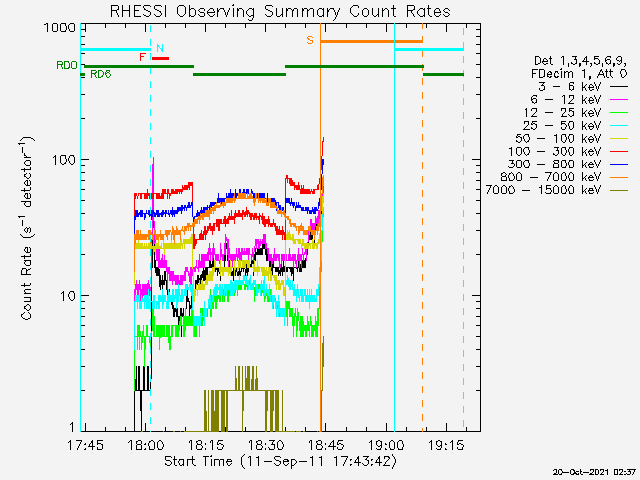Click the magenta line swatch for 6-12 keV
This screenshot has height=480, width=640.
pyautogui.click(x=619, y=100)
